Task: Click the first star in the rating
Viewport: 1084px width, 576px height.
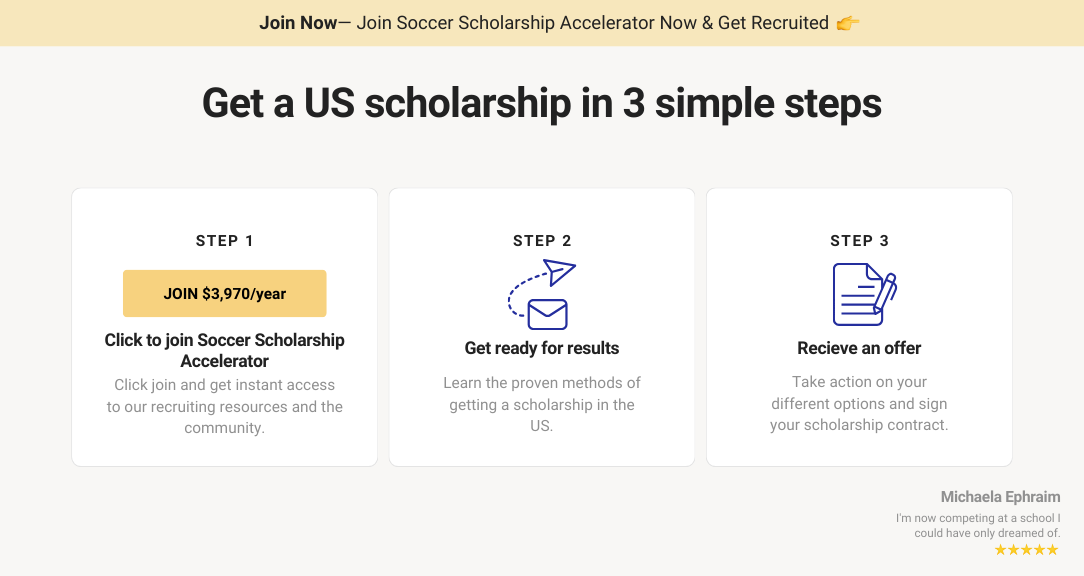Action: 1000,549
